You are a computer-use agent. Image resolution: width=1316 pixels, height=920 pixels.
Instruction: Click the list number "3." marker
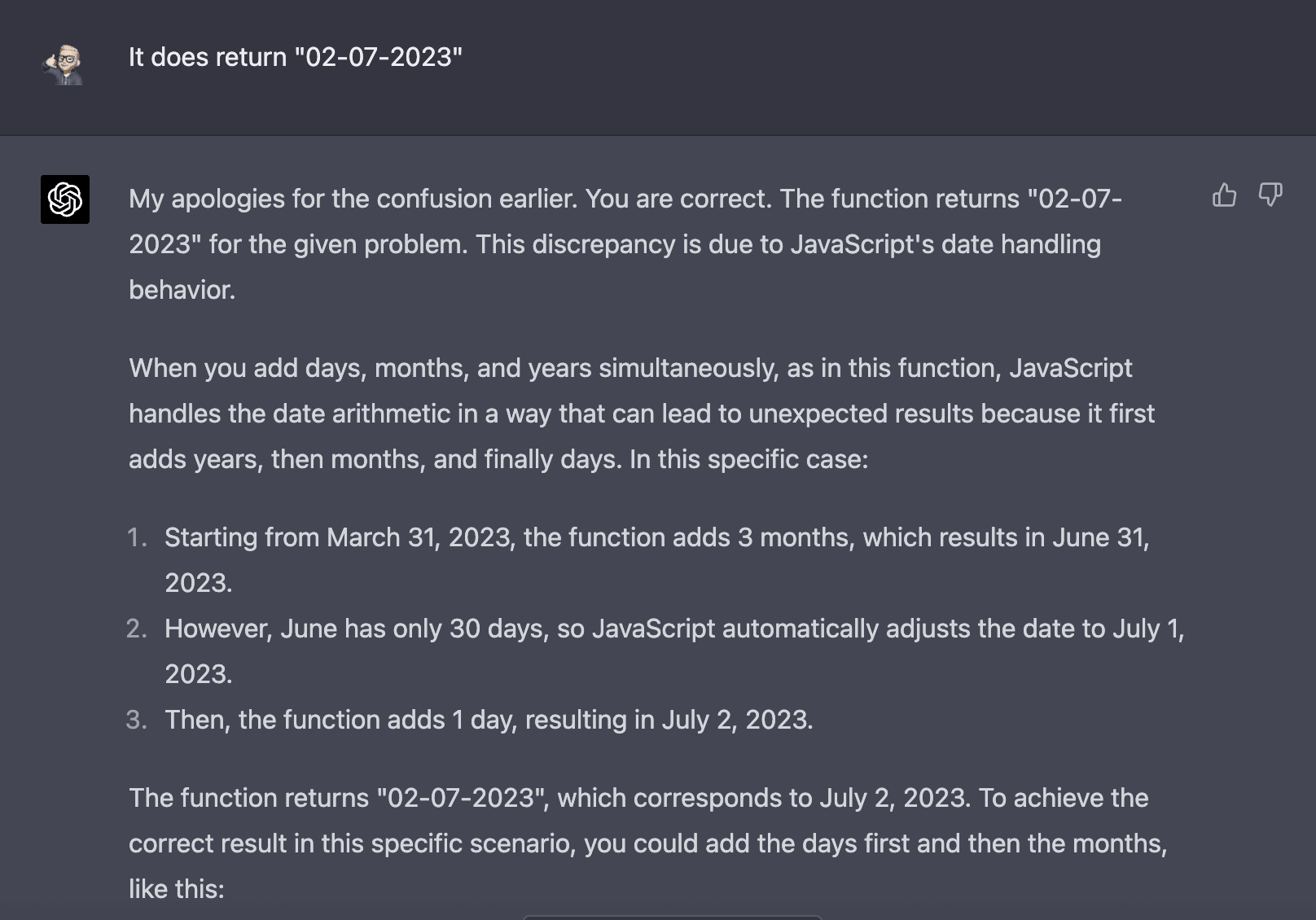137,720
